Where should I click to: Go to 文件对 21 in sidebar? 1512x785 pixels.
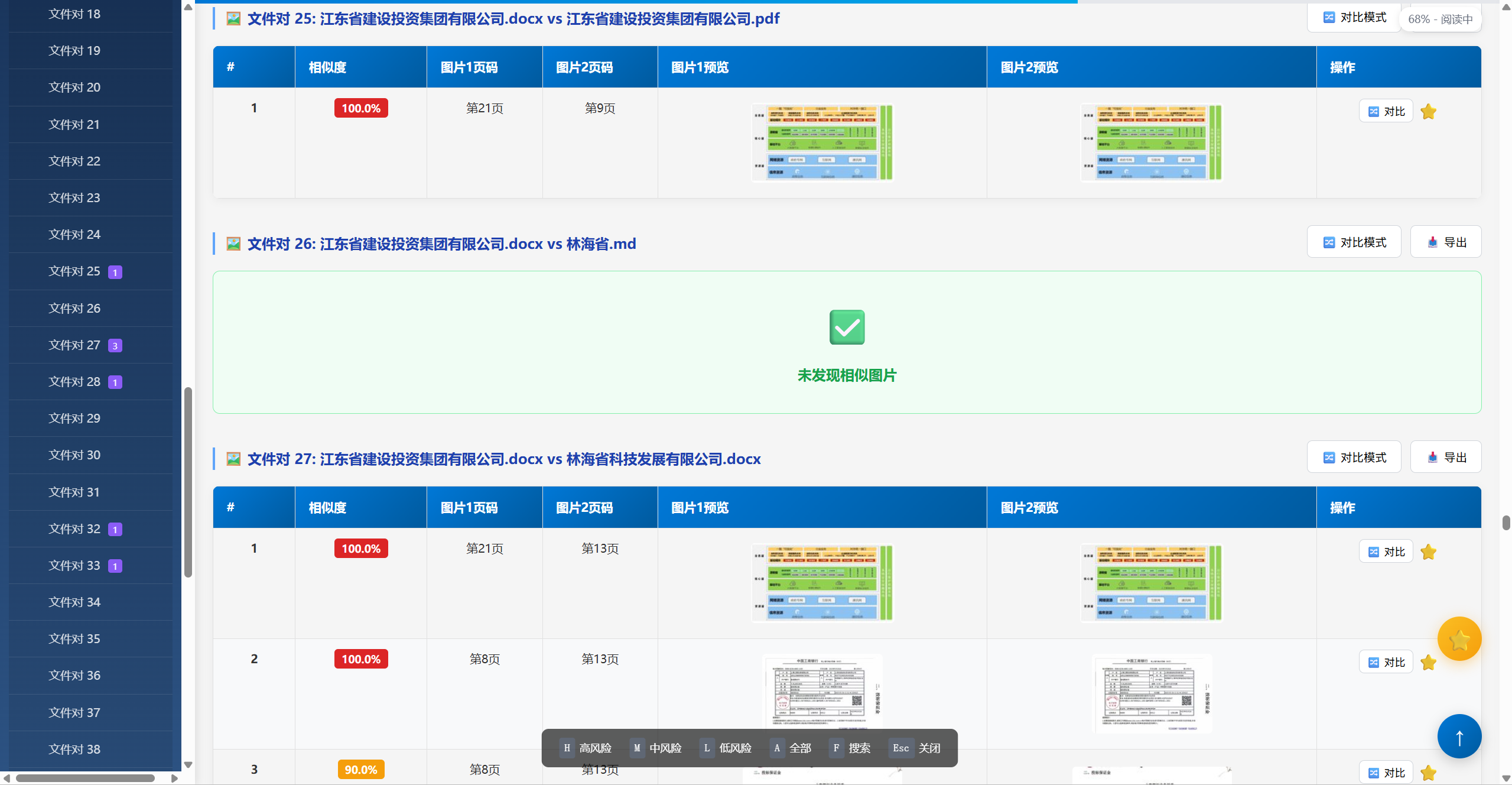pyautogui.click(x=91, y=125)
